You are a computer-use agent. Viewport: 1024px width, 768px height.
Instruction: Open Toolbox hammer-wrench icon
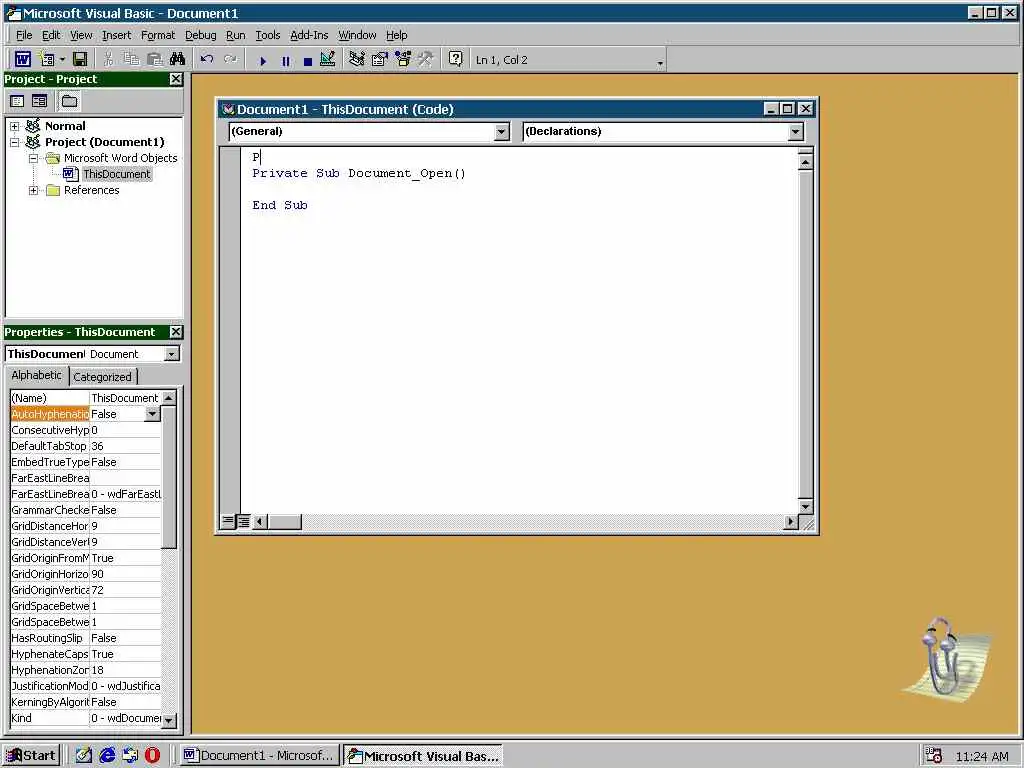(426, 59)
